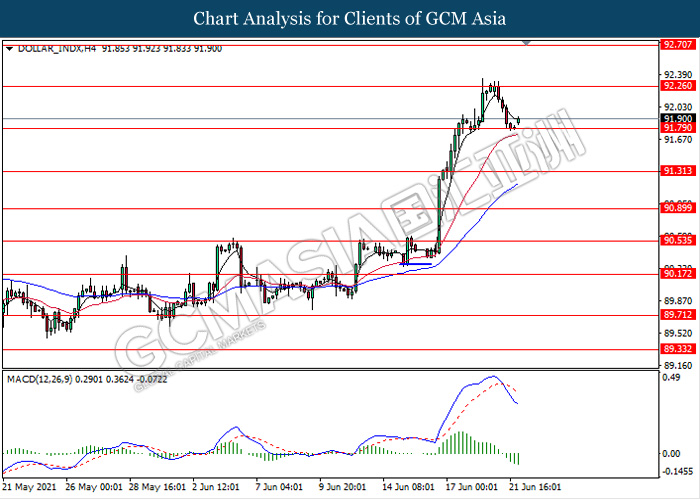Select the 89.332 price level label
700x500 pixels.
tap(678, 349)
